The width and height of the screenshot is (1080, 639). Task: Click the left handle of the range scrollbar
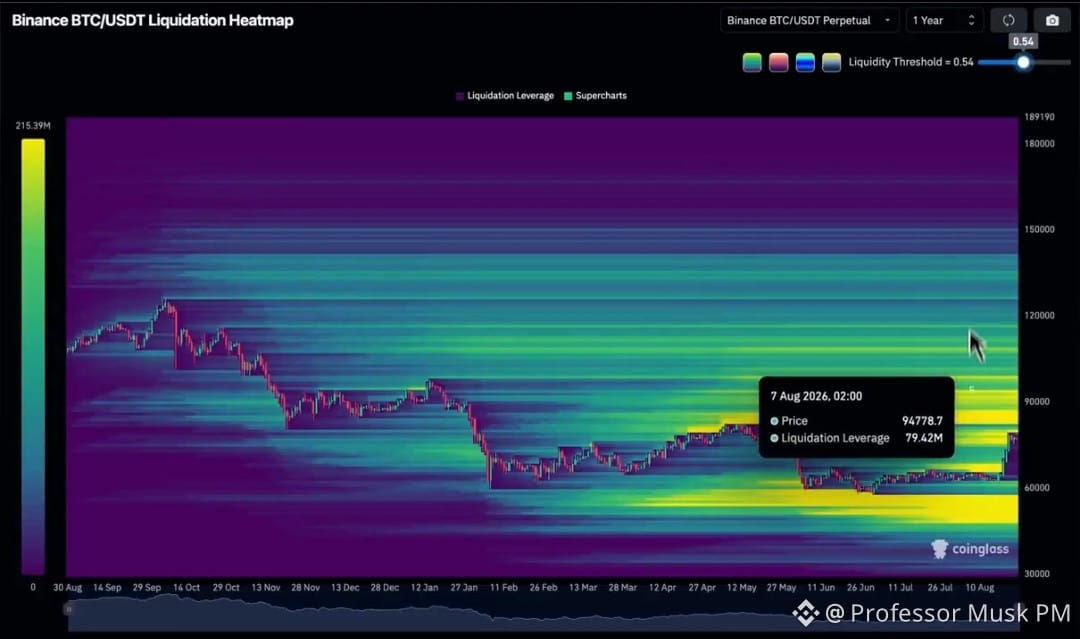(x=68, y=609)
